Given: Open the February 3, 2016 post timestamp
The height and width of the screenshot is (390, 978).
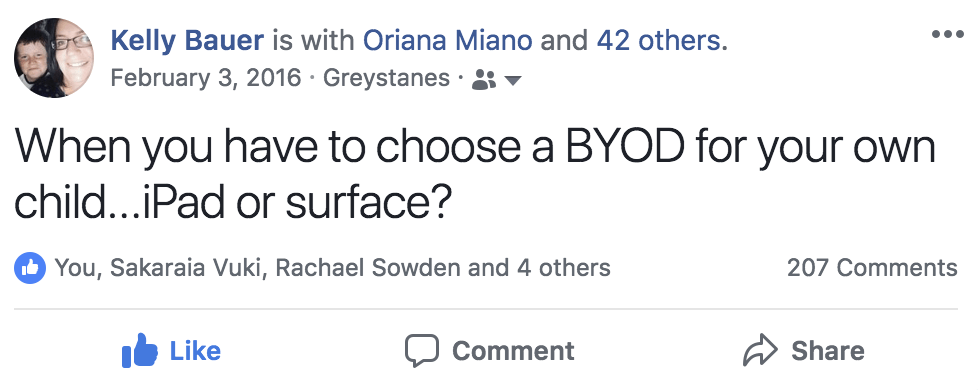Looking at the screenshot, I should (x=205, y=79).
